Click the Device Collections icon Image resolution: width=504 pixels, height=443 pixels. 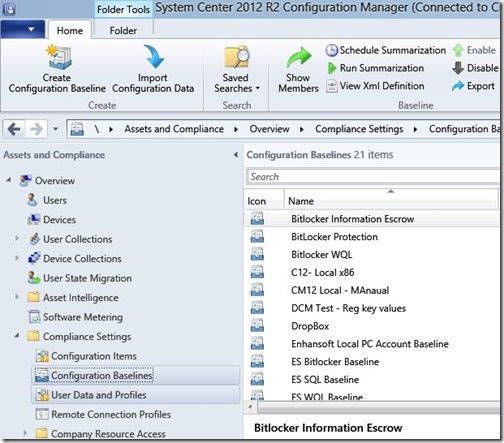click(x=34, y=258)
